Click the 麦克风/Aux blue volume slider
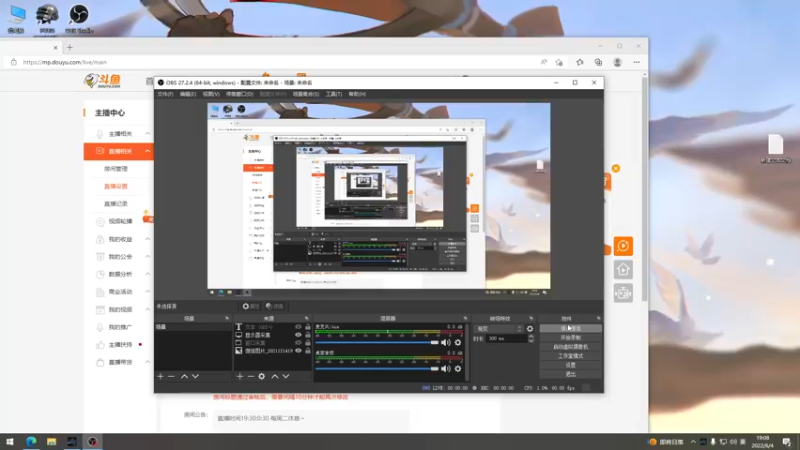The width and height of the screenshot is (800, 450). pyautogui.click(x=377, y=343)
